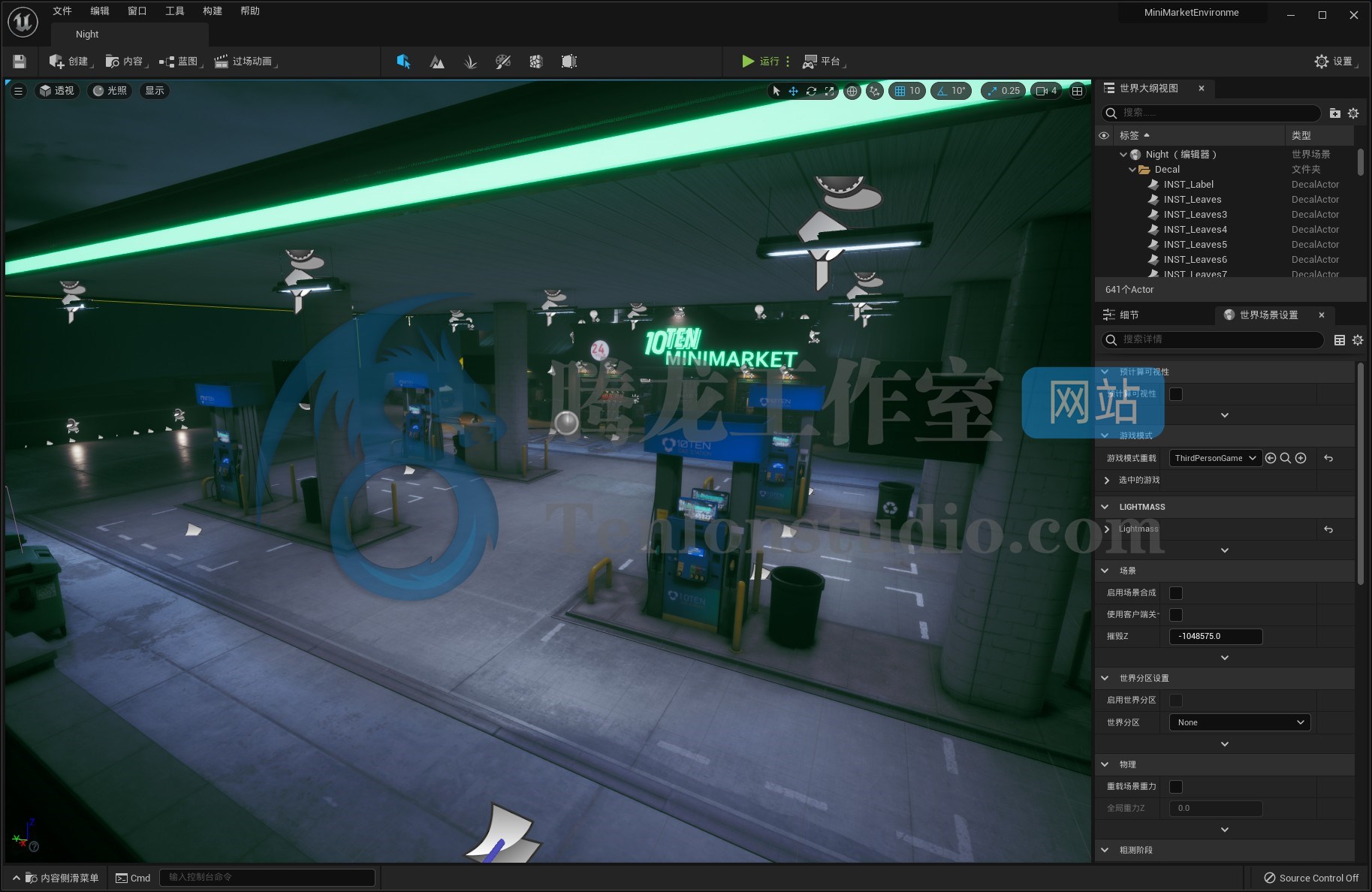Viewport: 1372px width, 892px height.
Task: Toggle scale snap 0.25
Action: pyautogui.click(x=1003, y=91)
